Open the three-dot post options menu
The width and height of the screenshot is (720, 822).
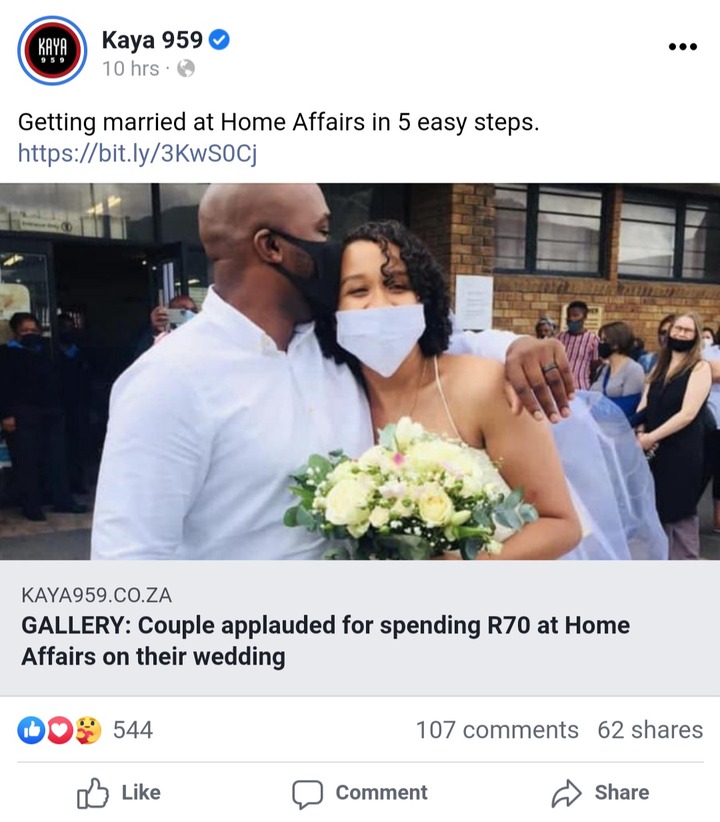683,47
